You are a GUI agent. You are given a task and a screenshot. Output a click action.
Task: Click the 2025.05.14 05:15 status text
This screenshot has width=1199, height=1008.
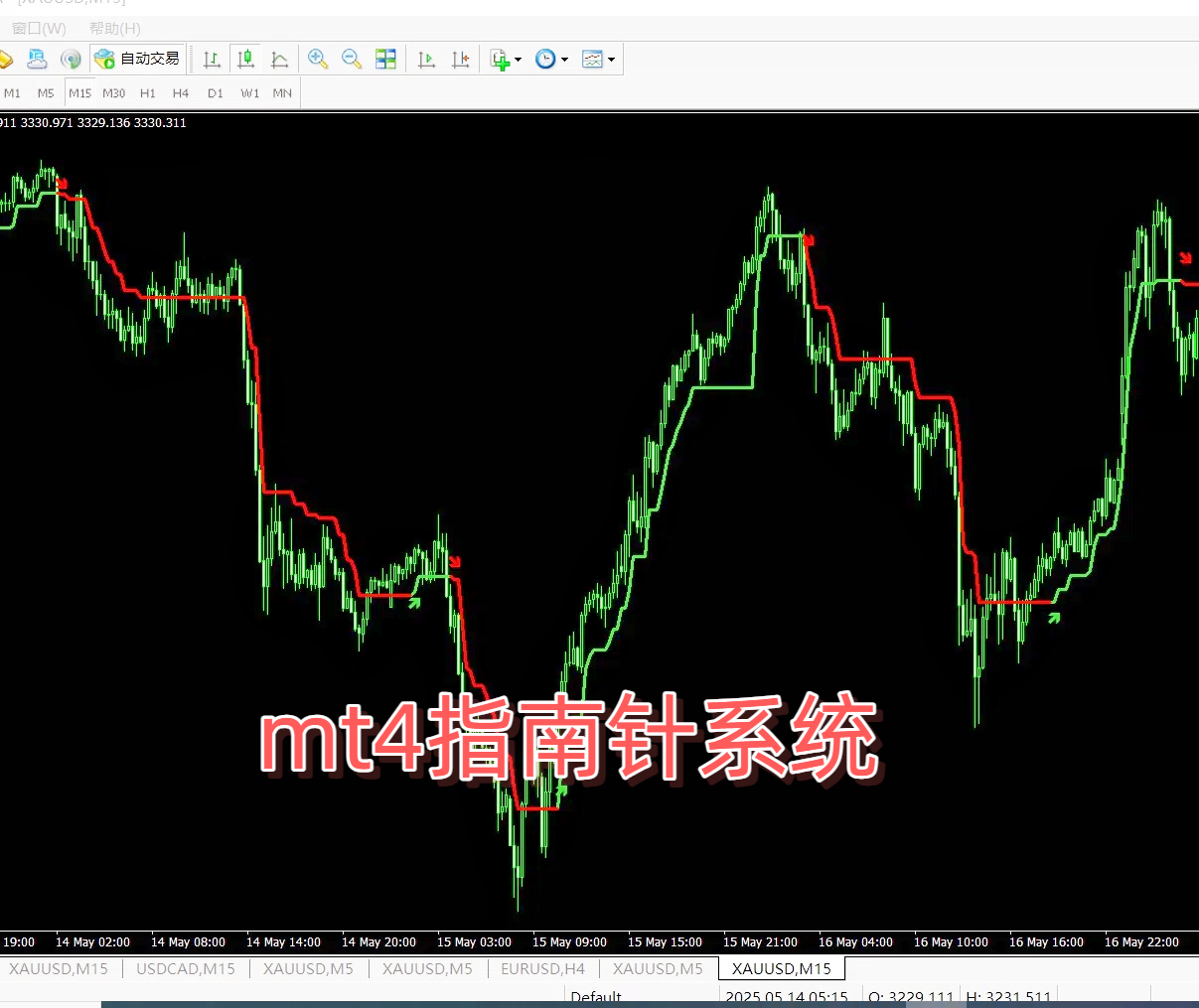tap(787, 997)
